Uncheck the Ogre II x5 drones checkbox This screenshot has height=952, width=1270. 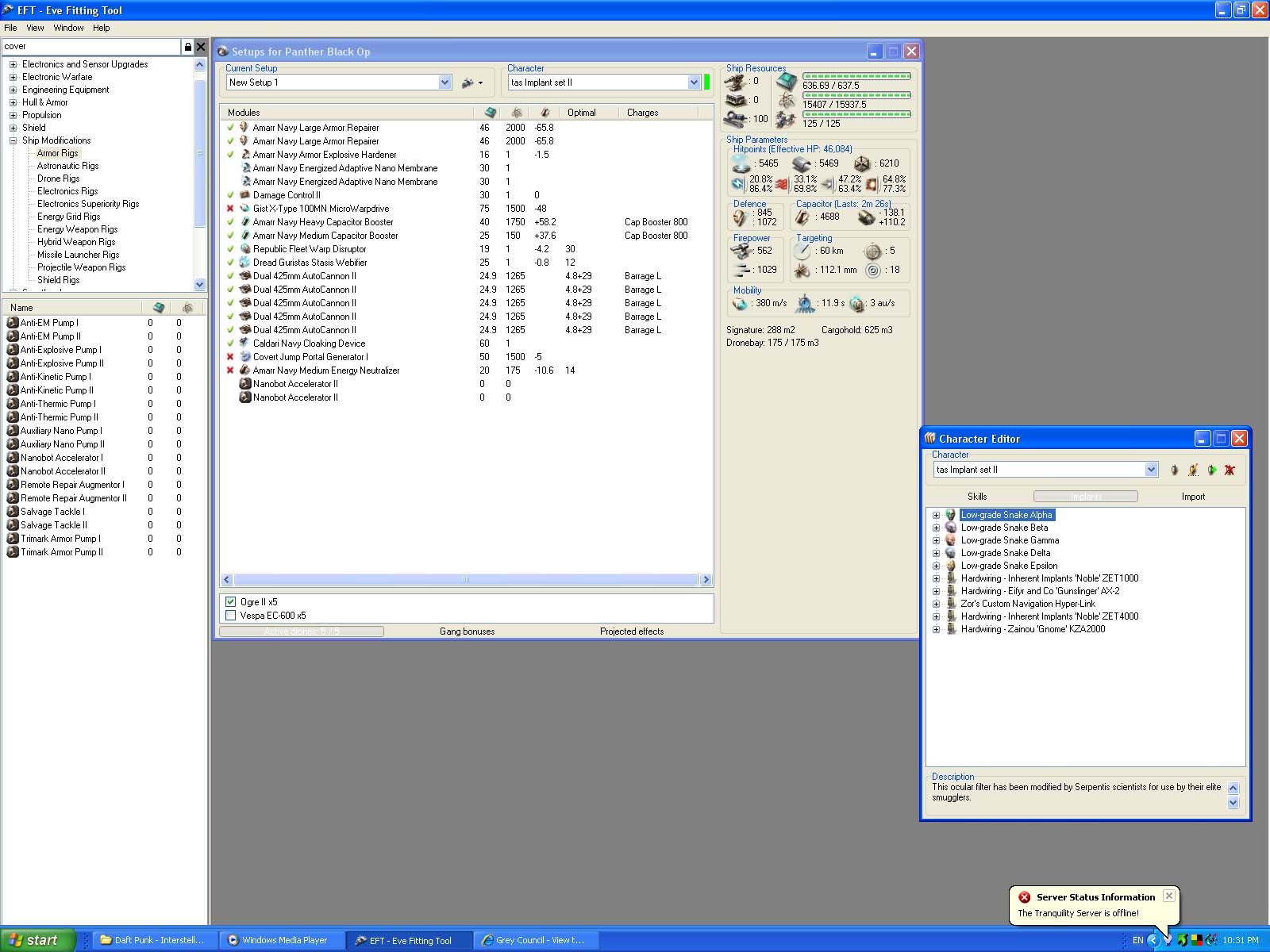point(231,602)
